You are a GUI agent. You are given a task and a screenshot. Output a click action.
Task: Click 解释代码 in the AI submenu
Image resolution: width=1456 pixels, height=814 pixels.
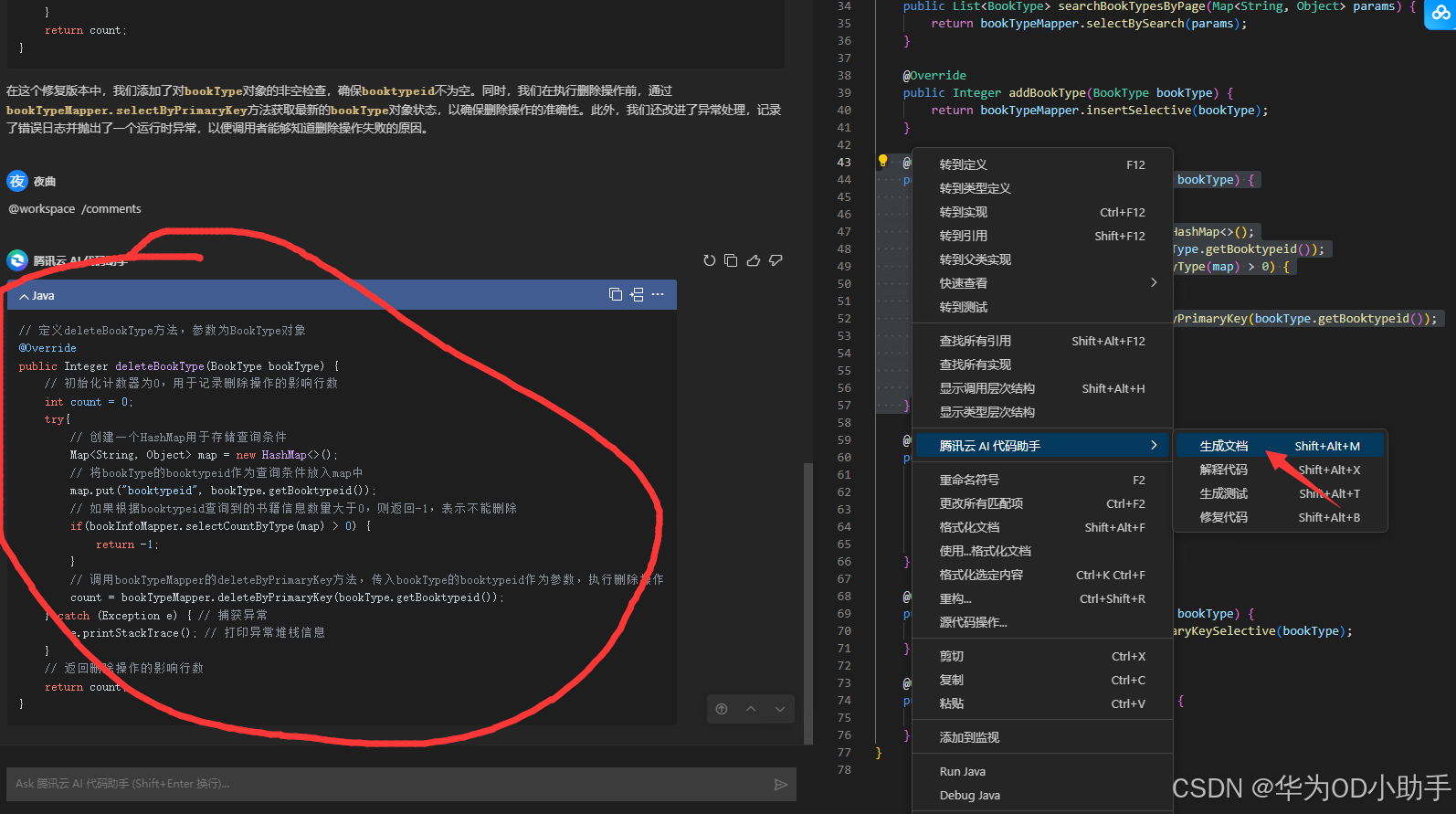tap(1280, 470)
